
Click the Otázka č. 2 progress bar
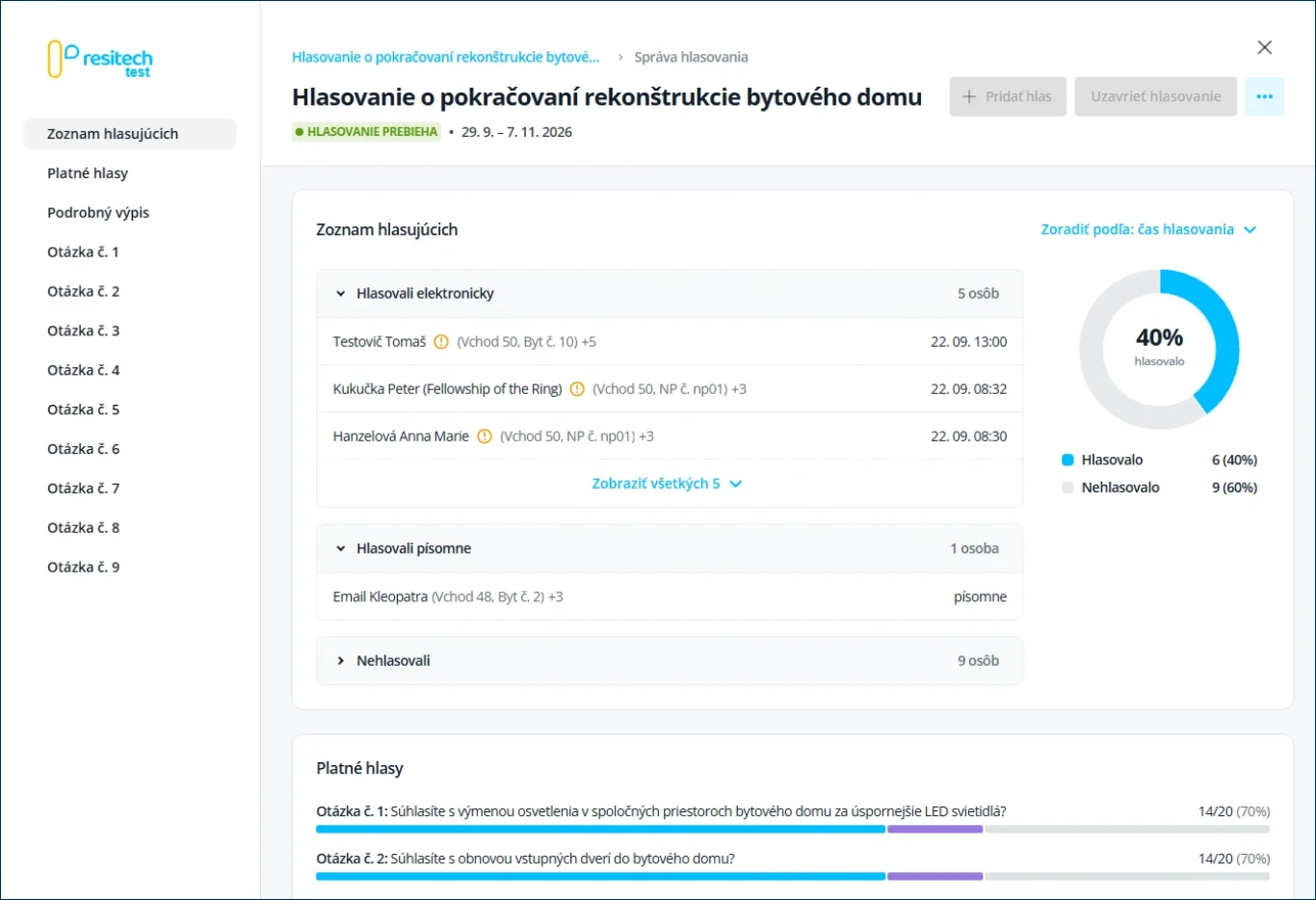point(793,876)
